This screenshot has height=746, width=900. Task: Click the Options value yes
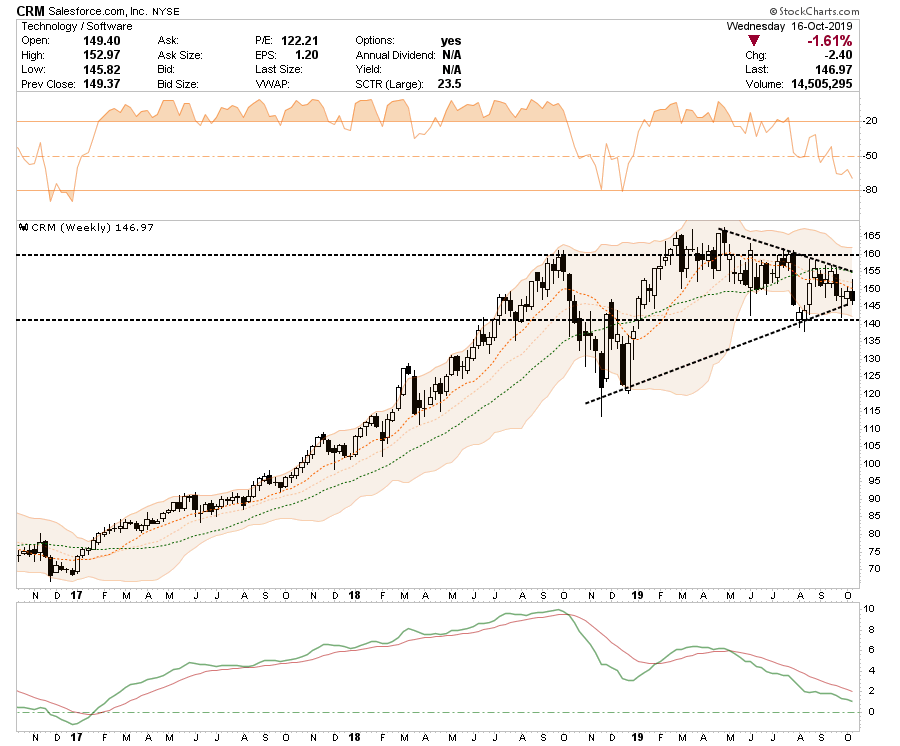451,41
